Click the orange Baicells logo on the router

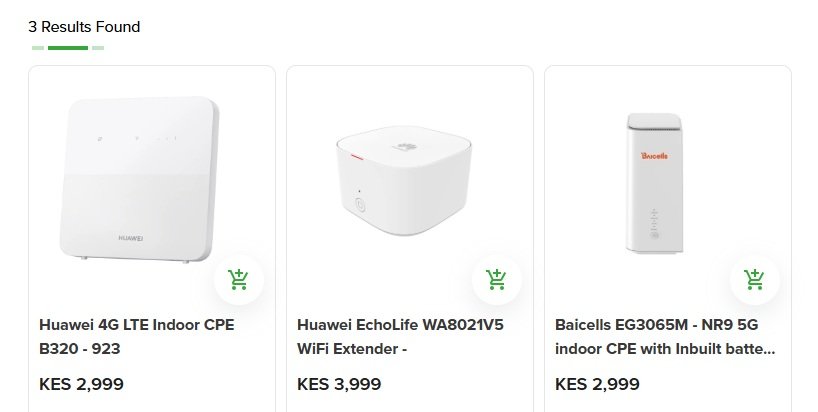click(654, 155)
